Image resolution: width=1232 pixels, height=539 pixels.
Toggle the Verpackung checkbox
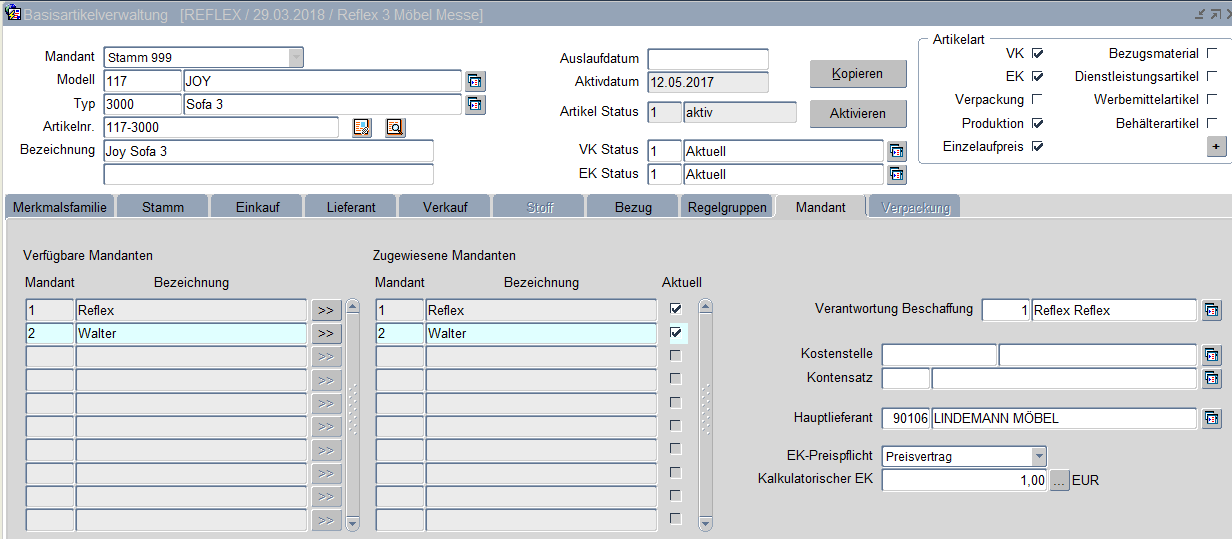tap(1037, 99)
